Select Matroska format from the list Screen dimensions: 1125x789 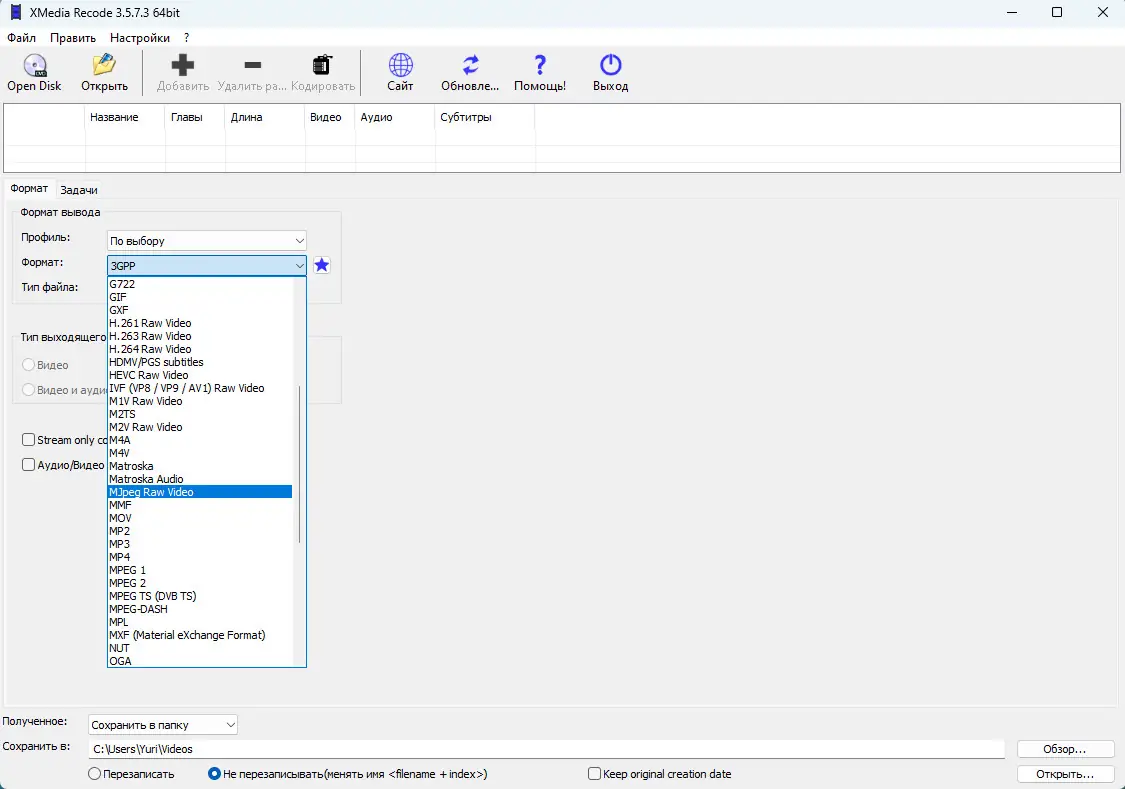coord(200,466)
